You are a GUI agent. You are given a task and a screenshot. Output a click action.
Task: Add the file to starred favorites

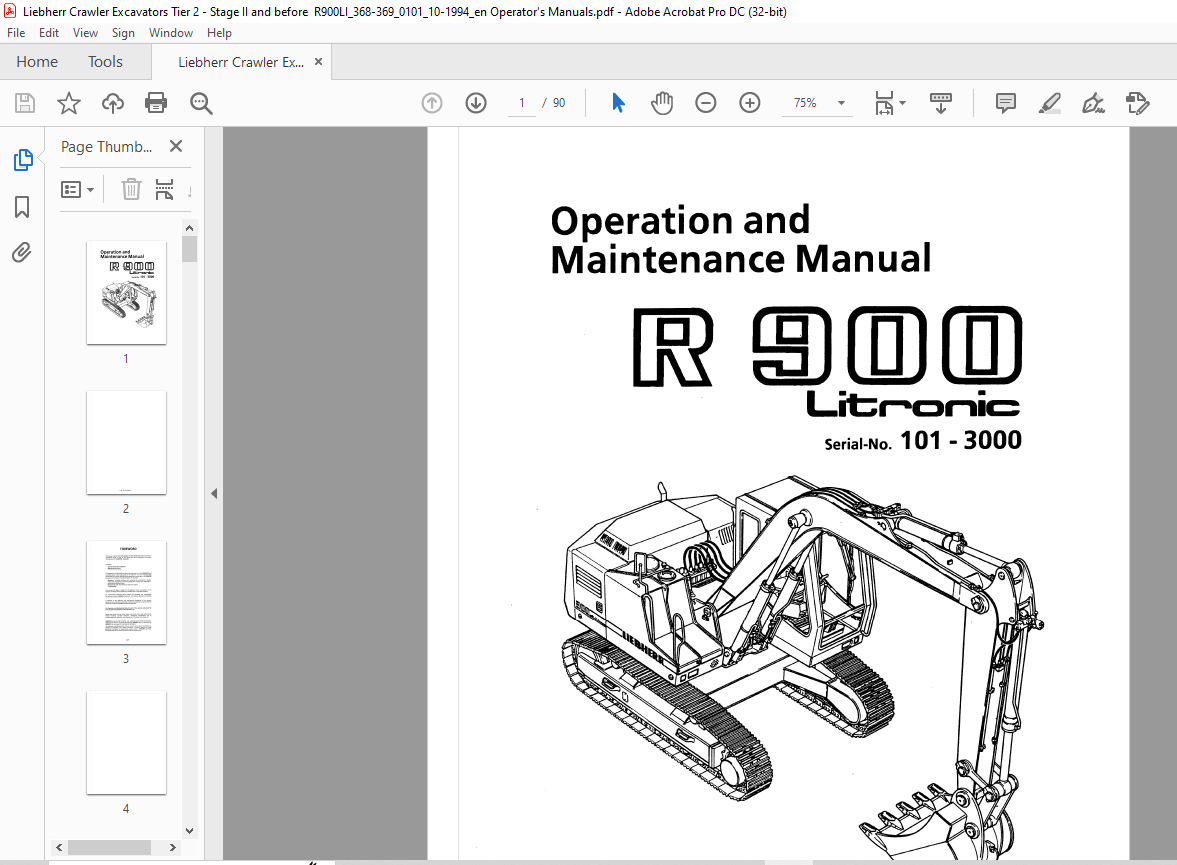click(x=69, y=103)
